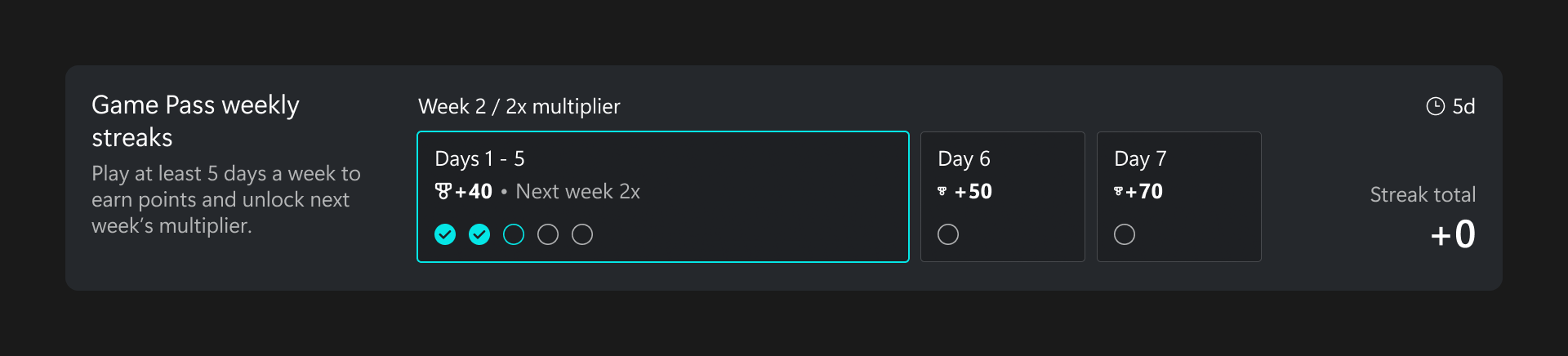Image resolution: width=1568 pixels, height=356 pixels.
Task: Click the Streak total label
Action: (x=1422, y=194)
